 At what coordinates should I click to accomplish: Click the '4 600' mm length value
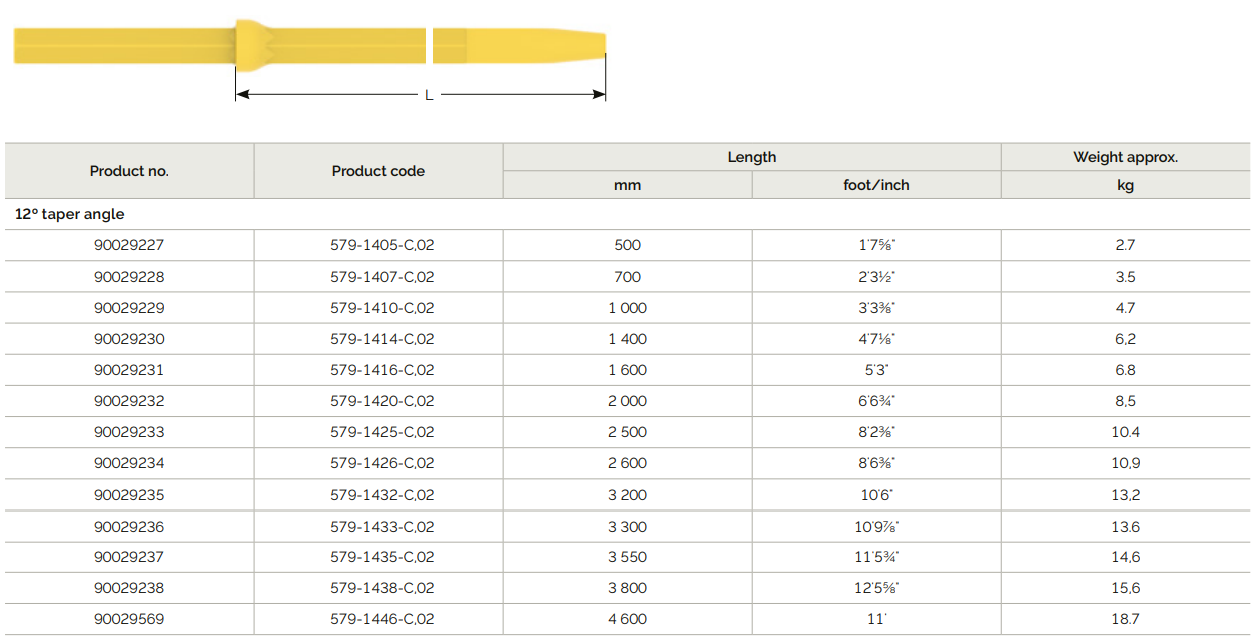click(x=627, y=619)
